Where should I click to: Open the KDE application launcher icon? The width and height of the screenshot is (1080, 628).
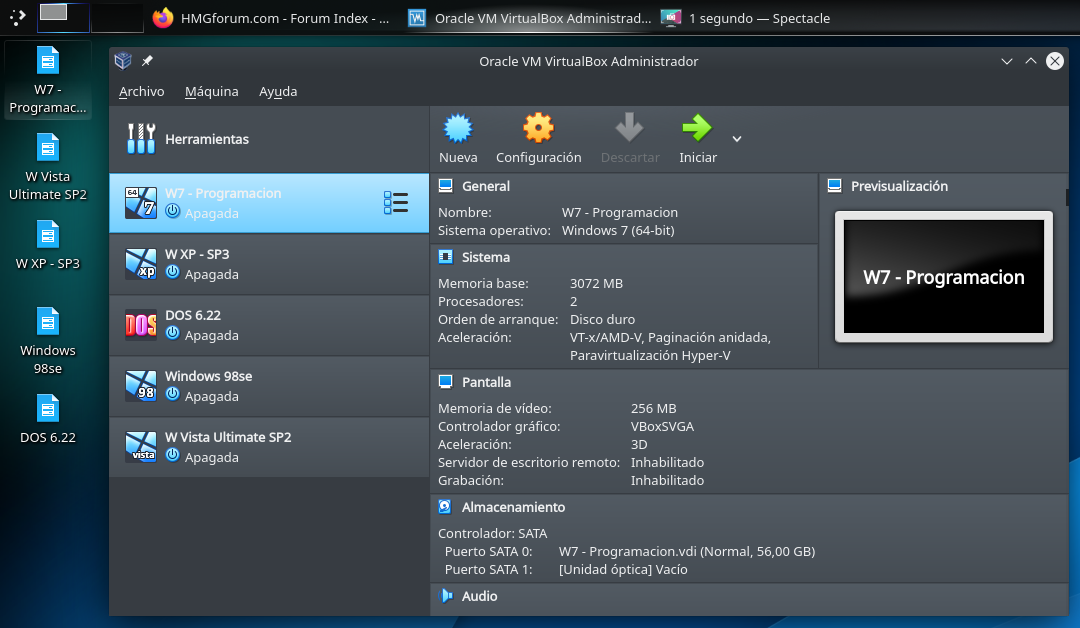pyautogui.click(x=17, y=17)
